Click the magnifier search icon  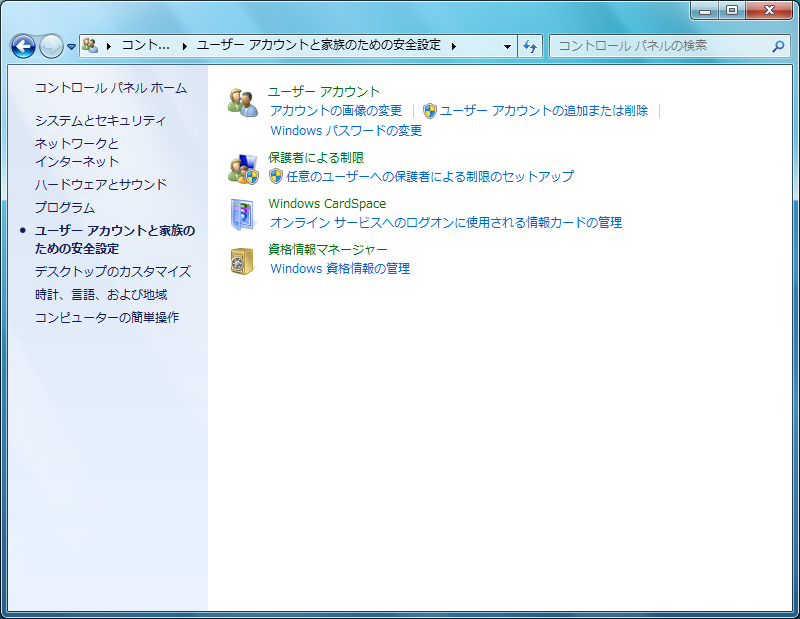point(778,46)
